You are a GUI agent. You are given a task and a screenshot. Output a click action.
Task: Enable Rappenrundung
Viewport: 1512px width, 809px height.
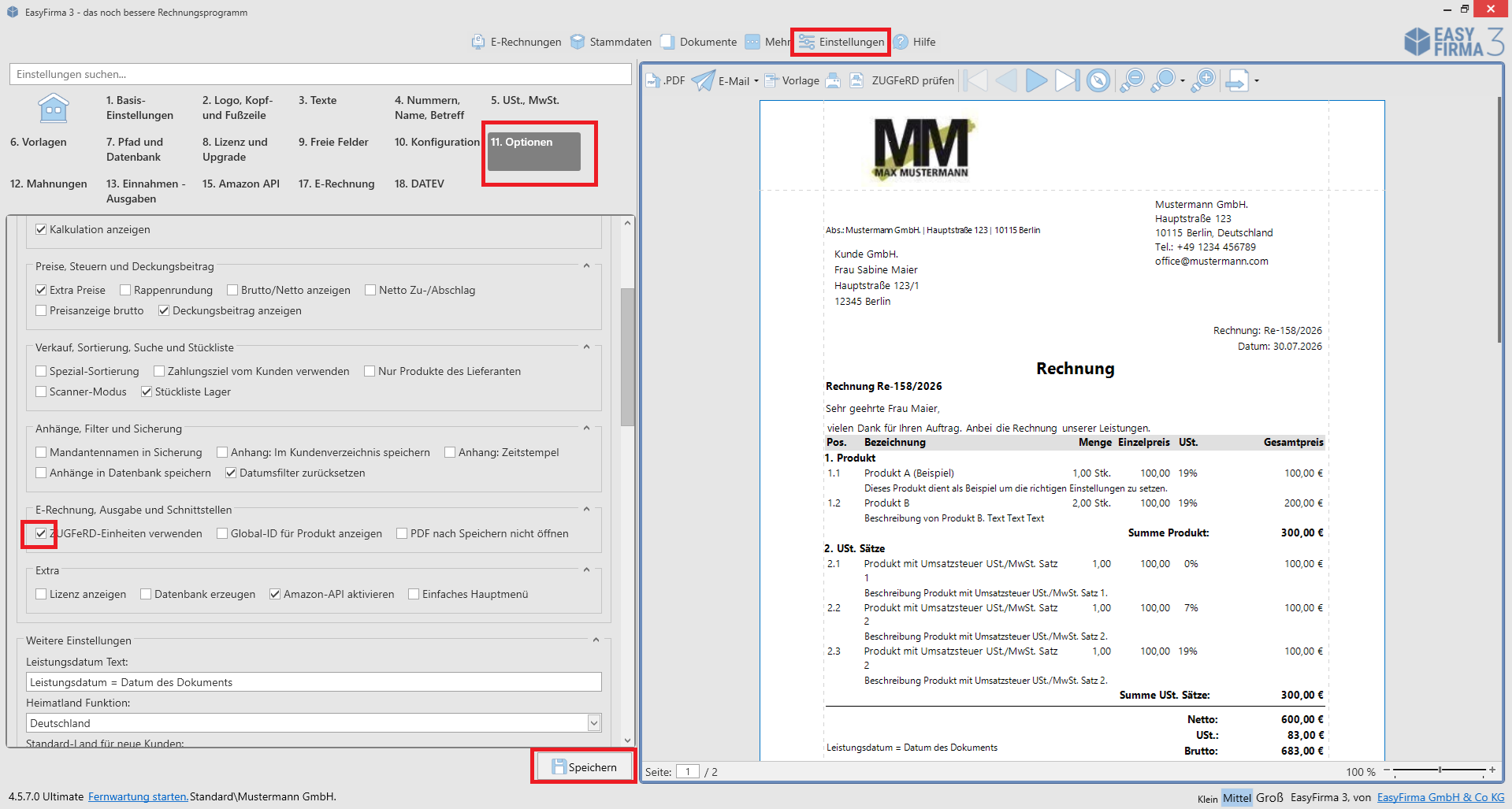click(125, 290)
